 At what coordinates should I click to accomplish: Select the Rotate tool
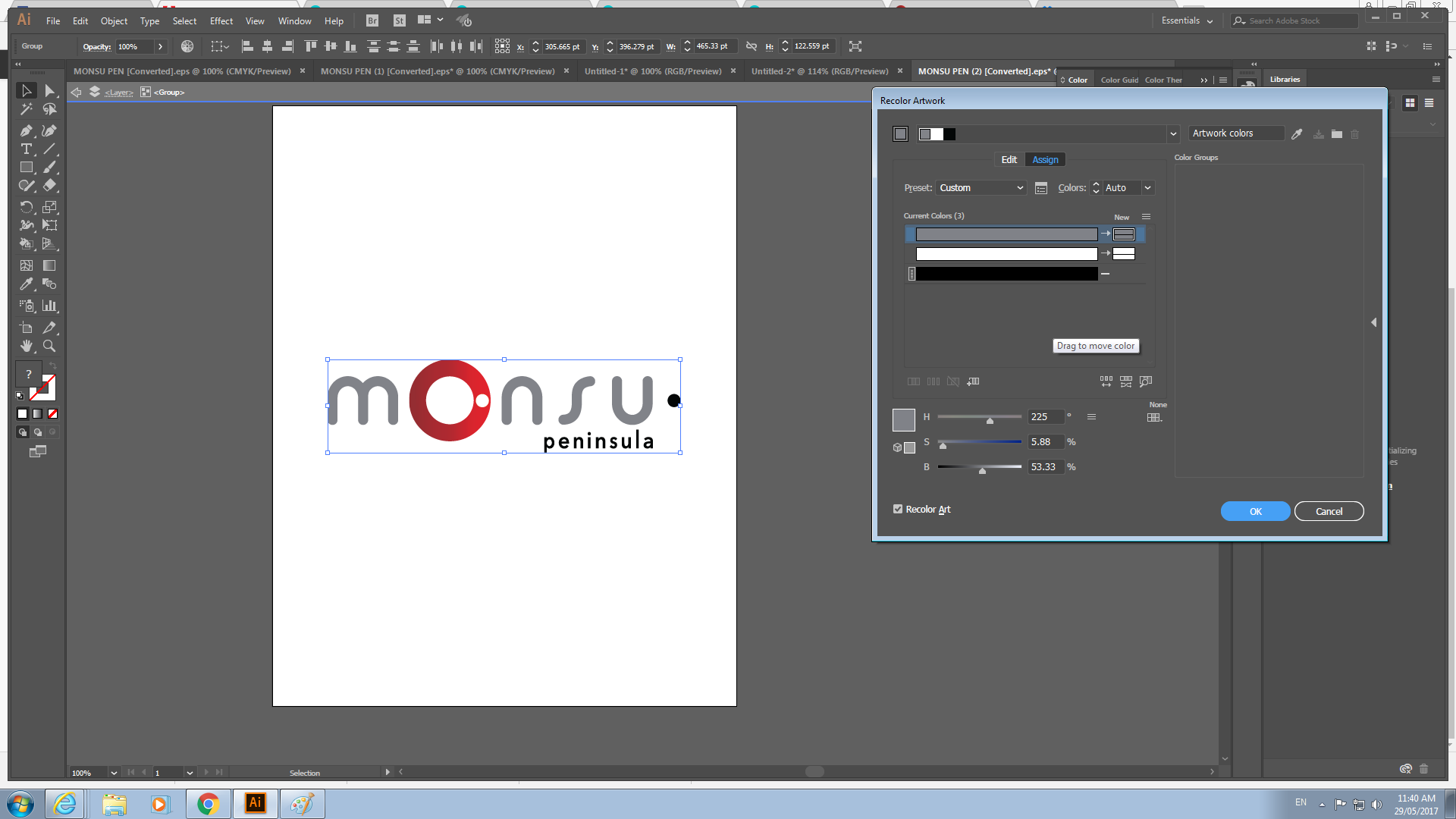point(27,207)
